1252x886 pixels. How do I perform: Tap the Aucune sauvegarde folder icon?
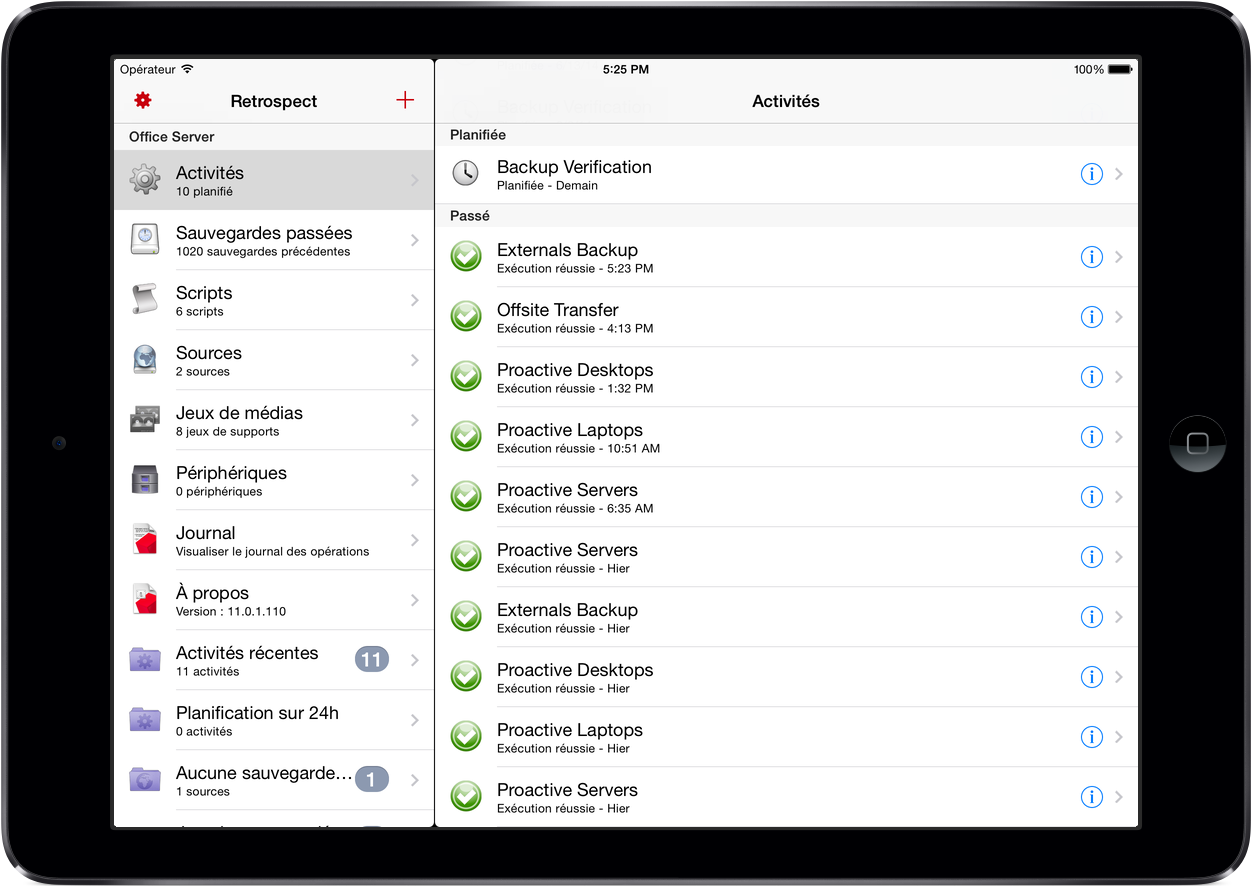coord(145,780)
